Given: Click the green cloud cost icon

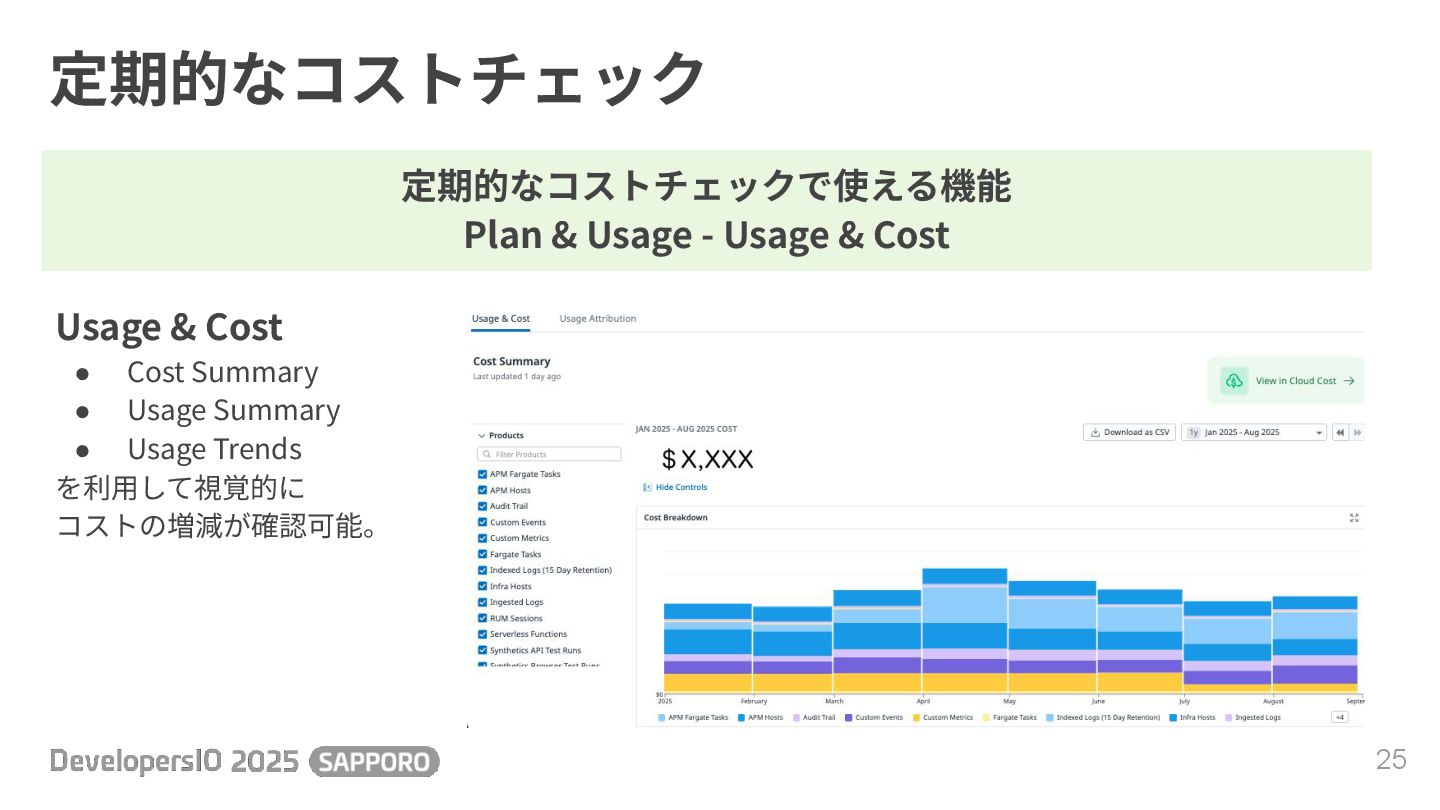Looking at the screenshot, I should (x=1234, y=381).
